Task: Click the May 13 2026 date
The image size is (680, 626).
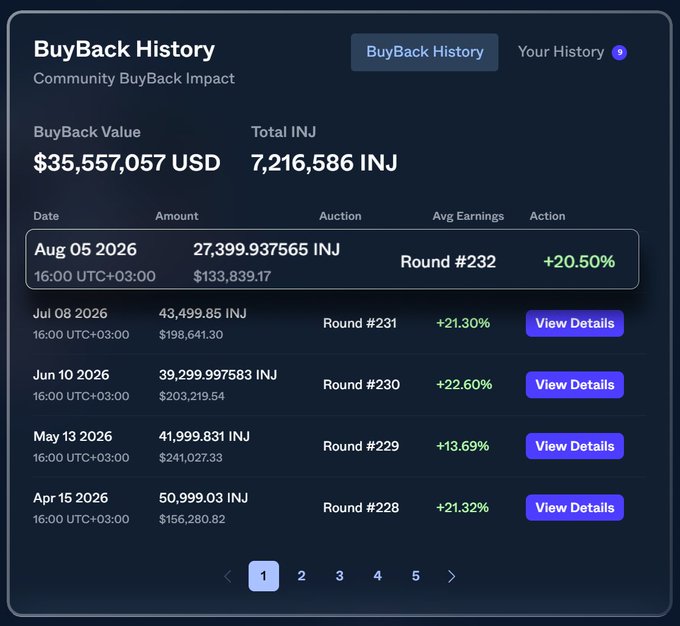Action: pos(73,436)
